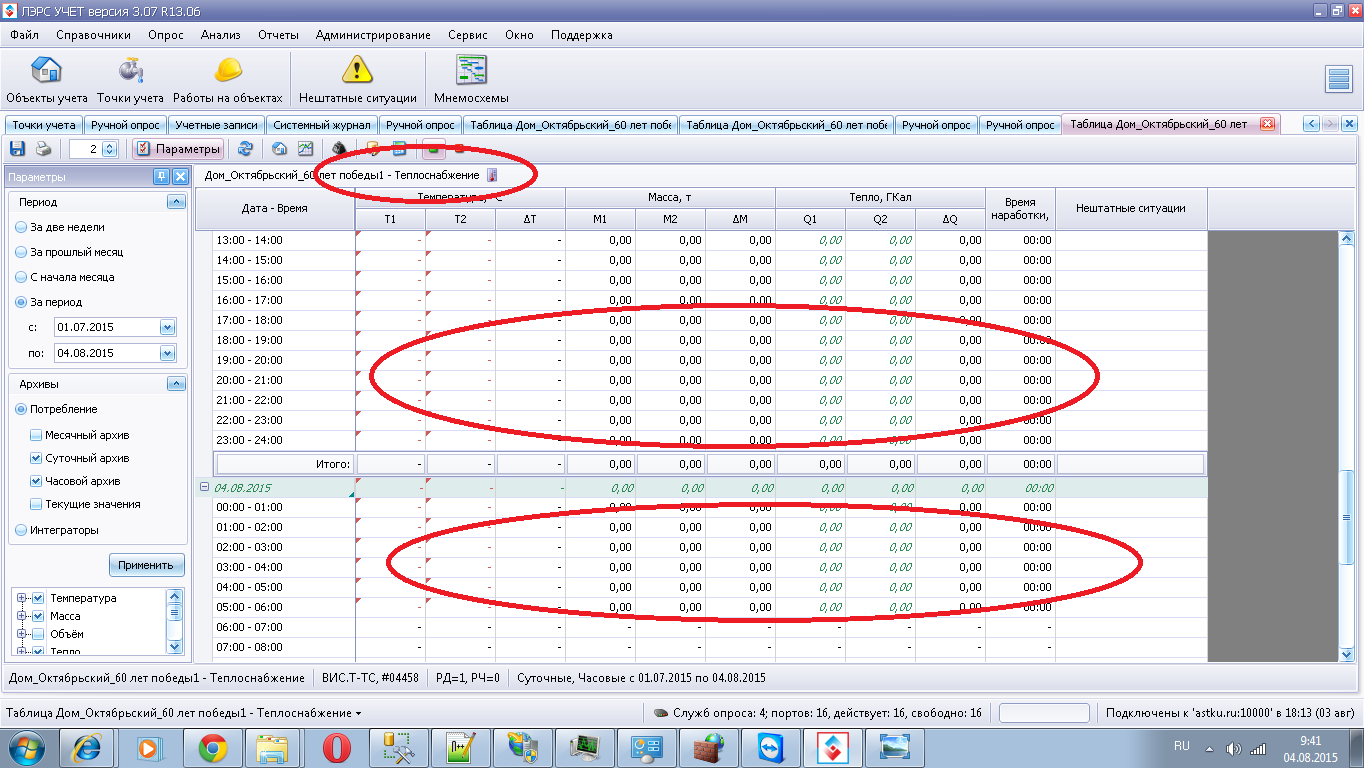Screen dimensions: 1364x768
Task: Click the black weight icon in the table toolbar
Action: (340, 149)
